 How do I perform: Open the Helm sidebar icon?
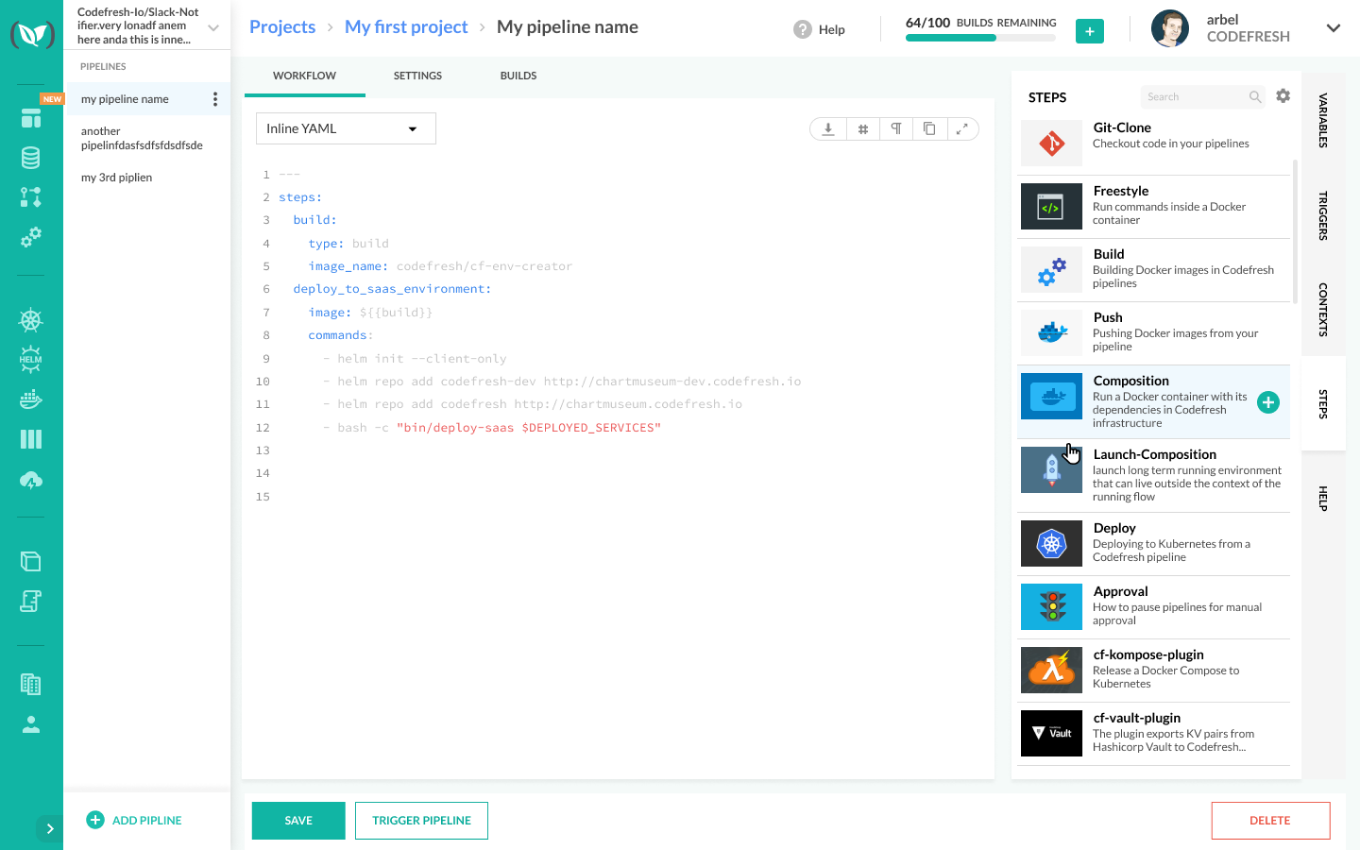tap(31, 360)
